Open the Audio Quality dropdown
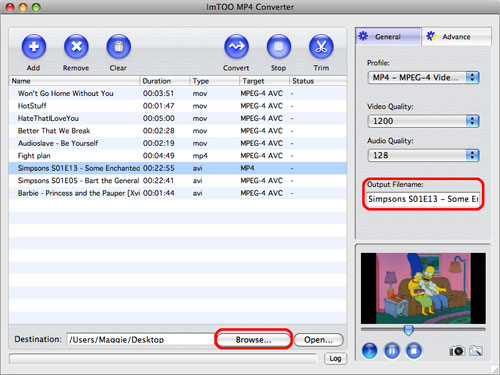Viewport: 500px width, 375px height. click(x=423, y=155)
